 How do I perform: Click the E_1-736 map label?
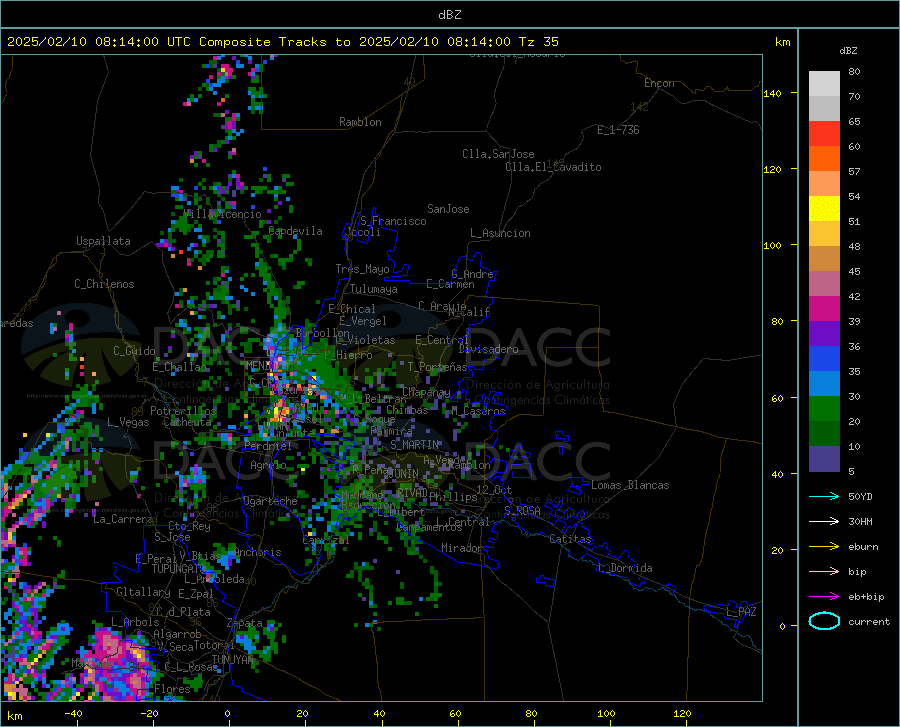[618, 130]
